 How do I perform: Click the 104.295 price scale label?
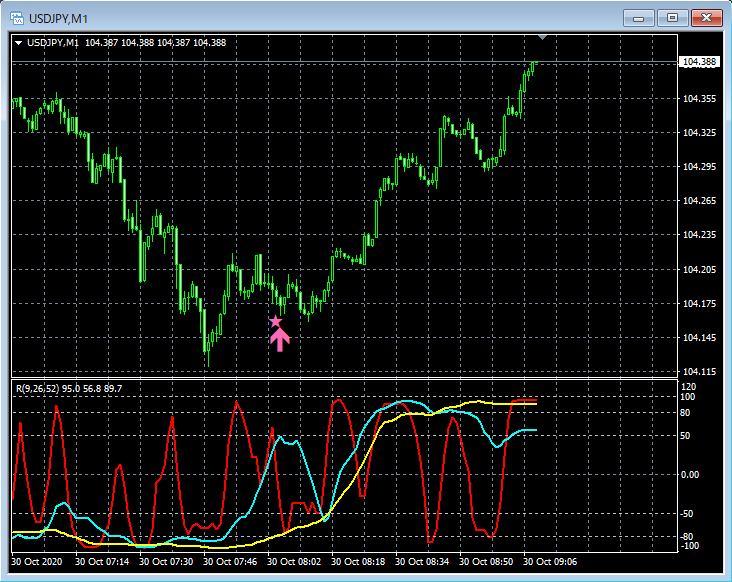coord(699,167)
